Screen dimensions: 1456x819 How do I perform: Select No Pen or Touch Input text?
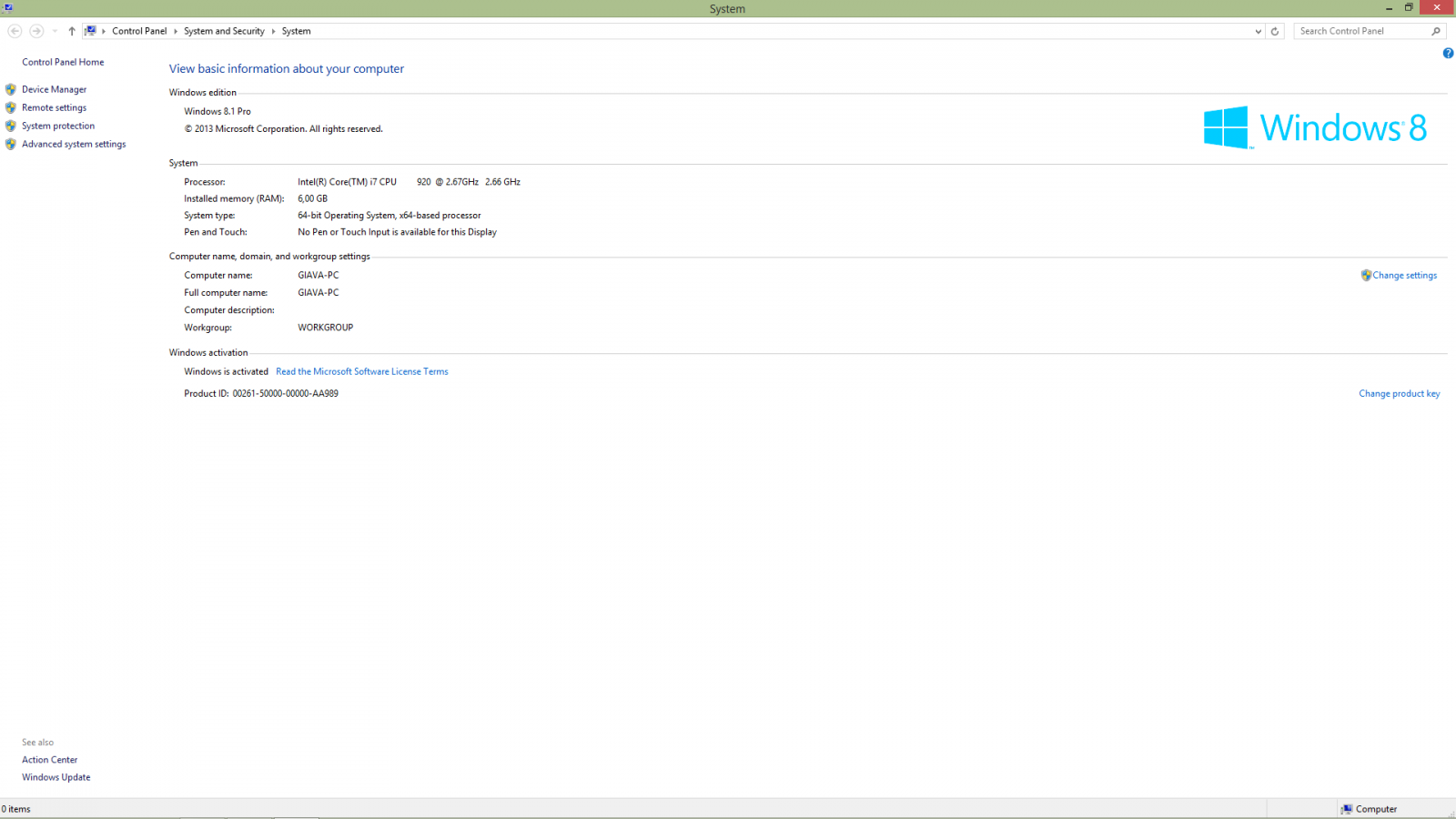[397, 232]
